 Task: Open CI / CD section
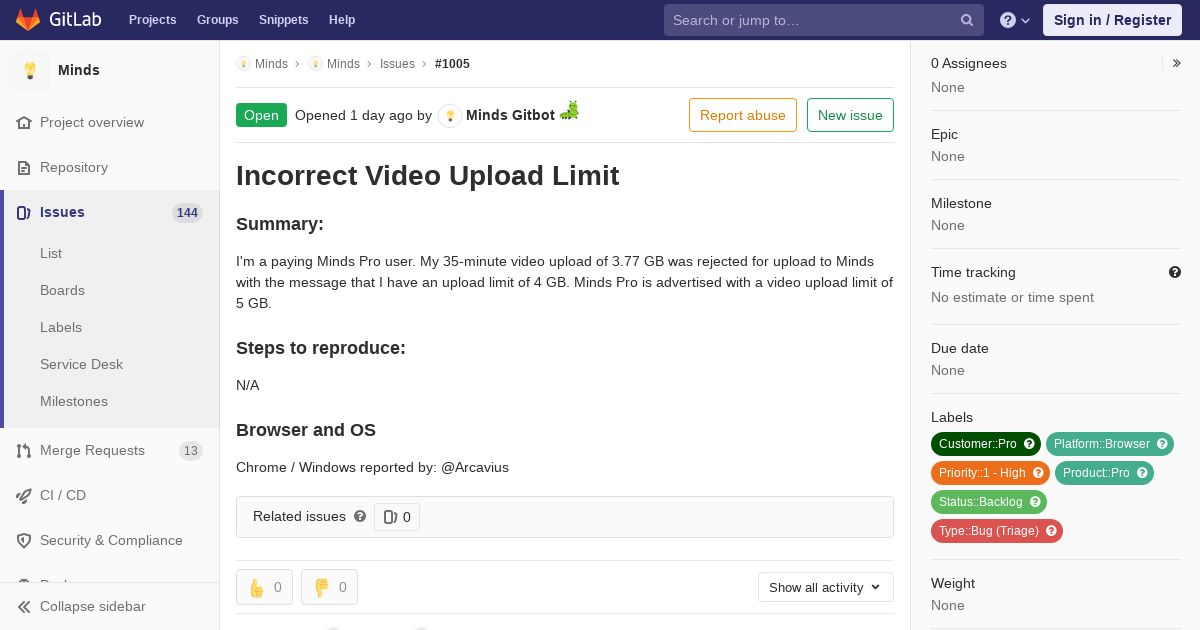[63, 495]
